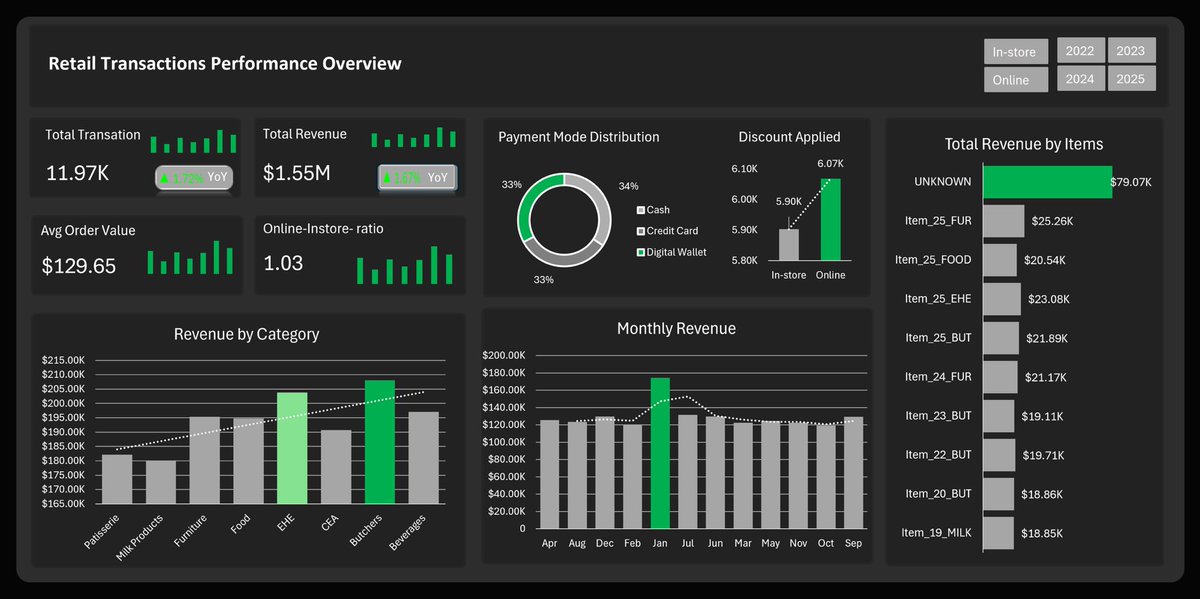1200x599 pixels.
Task: Select the In-store filter button
Action: [1015, 50]
